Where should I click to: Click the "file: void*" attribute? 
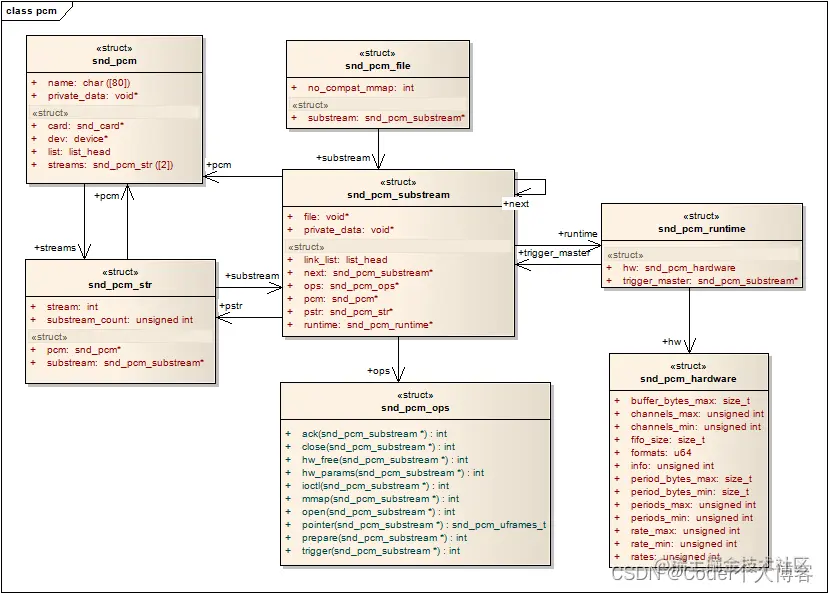tap(326, 217)
